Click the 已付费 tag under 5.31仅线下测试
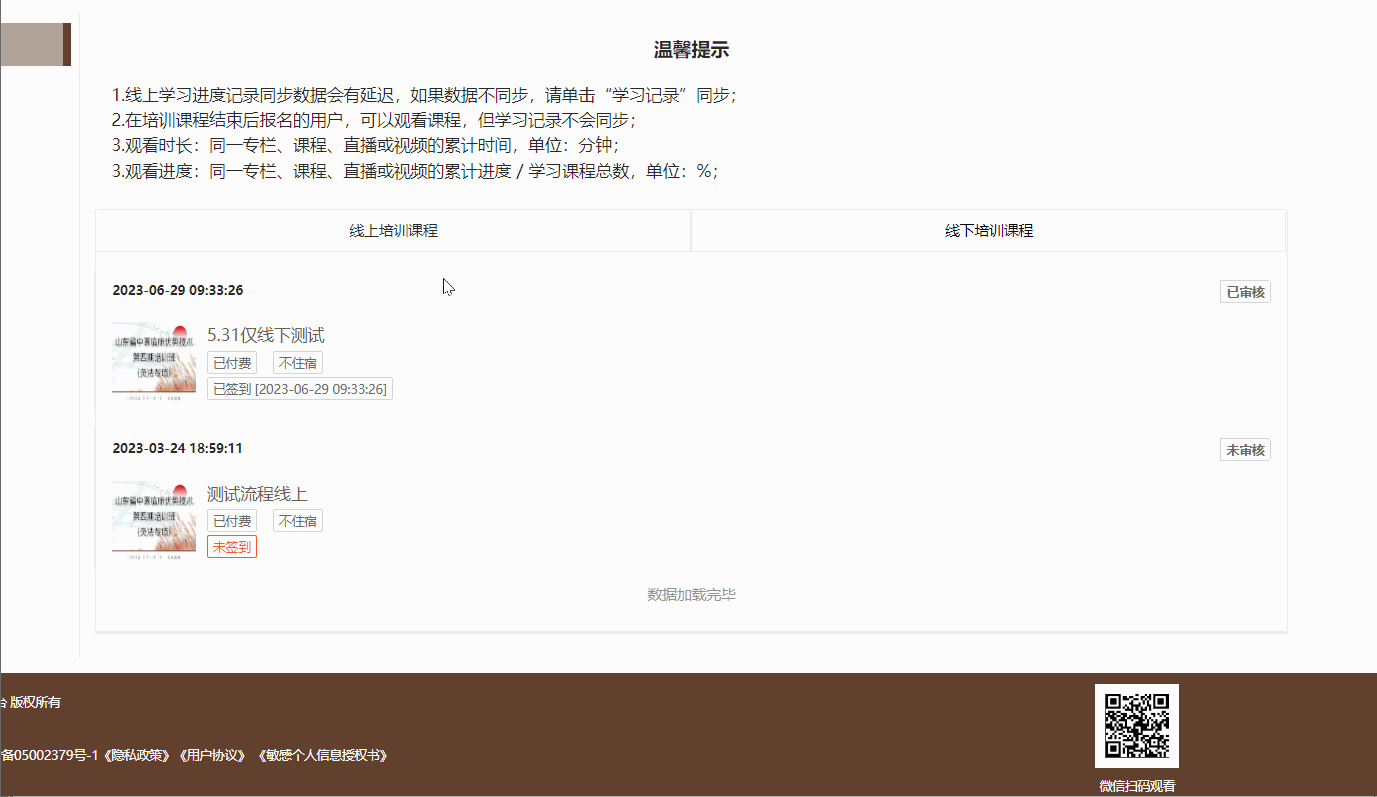The width and height of the screenshot is (1377, 797). point(232,362)
